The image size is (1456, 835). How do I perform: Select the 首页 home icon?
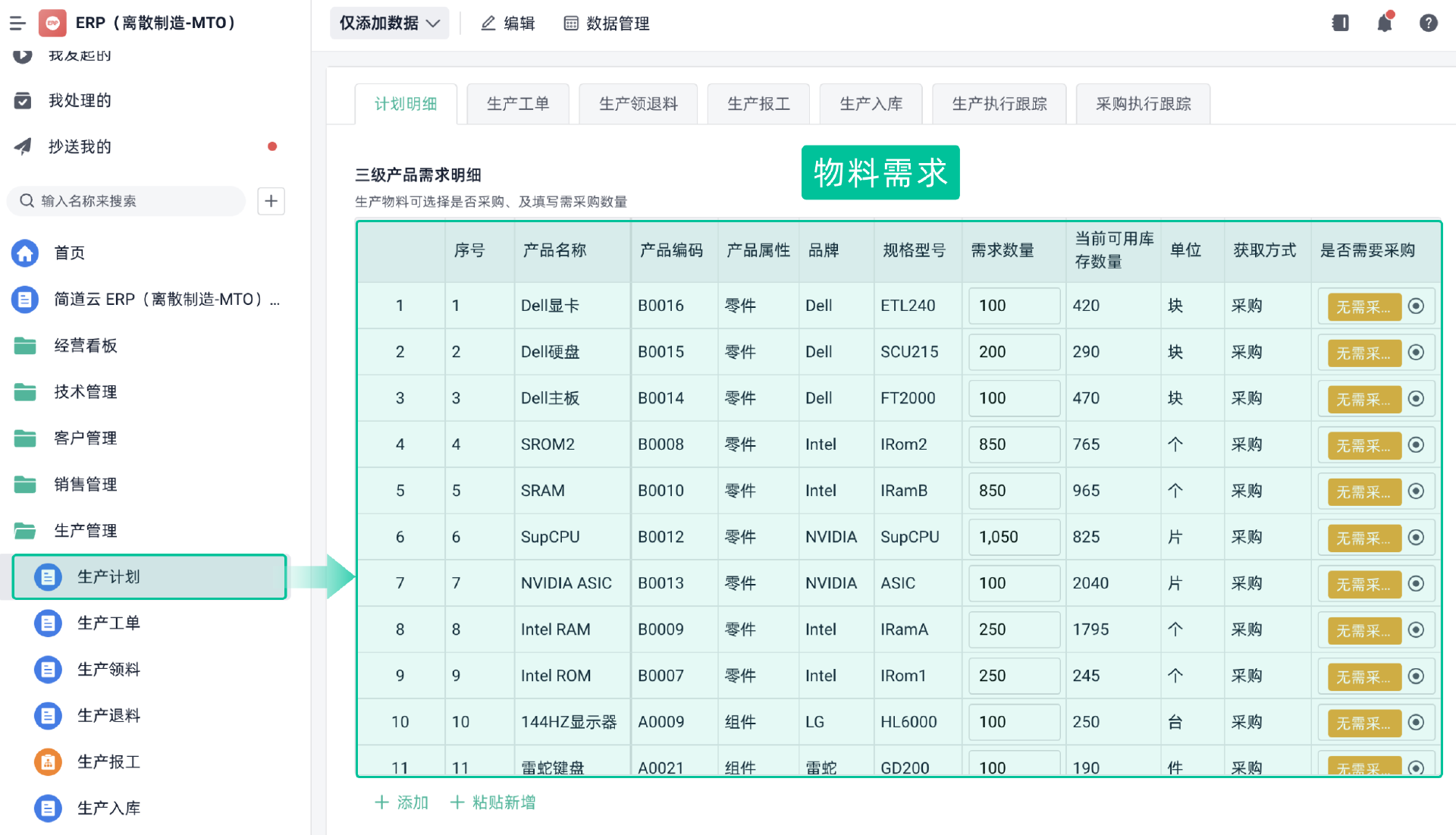coord(25,253)
